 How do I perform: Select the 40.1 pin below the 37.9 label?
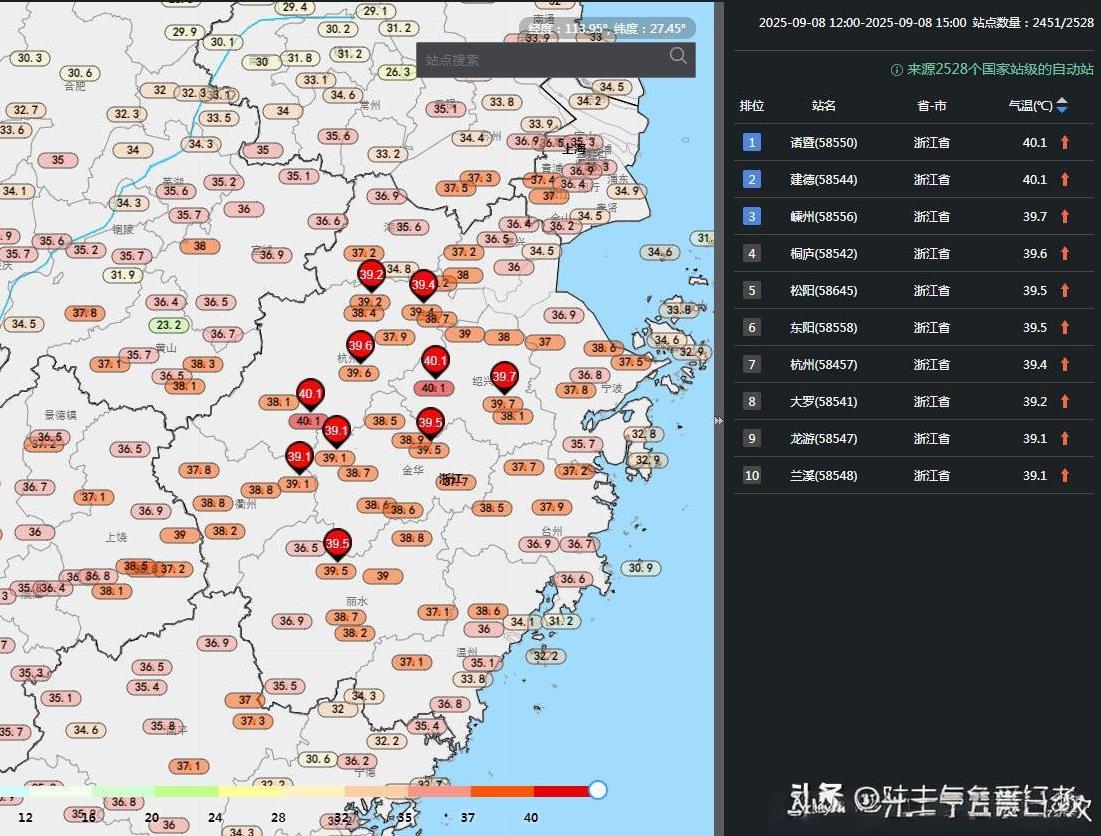tap(435, 362)
